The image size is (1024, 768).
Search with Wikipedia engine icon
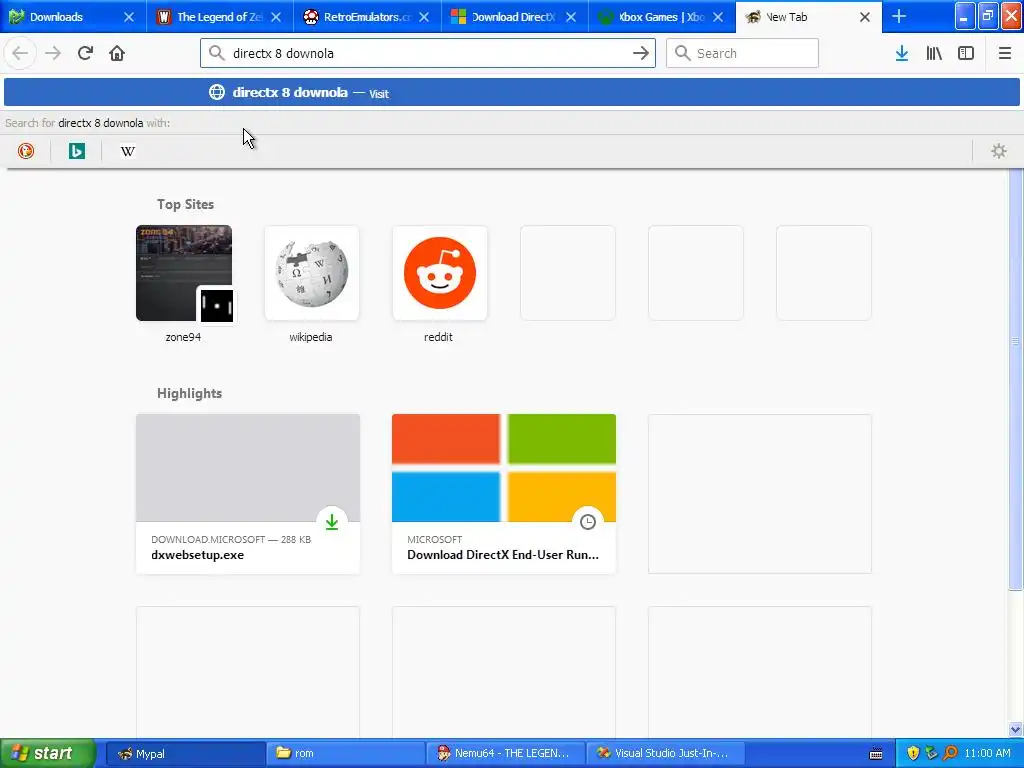point(127,151)
